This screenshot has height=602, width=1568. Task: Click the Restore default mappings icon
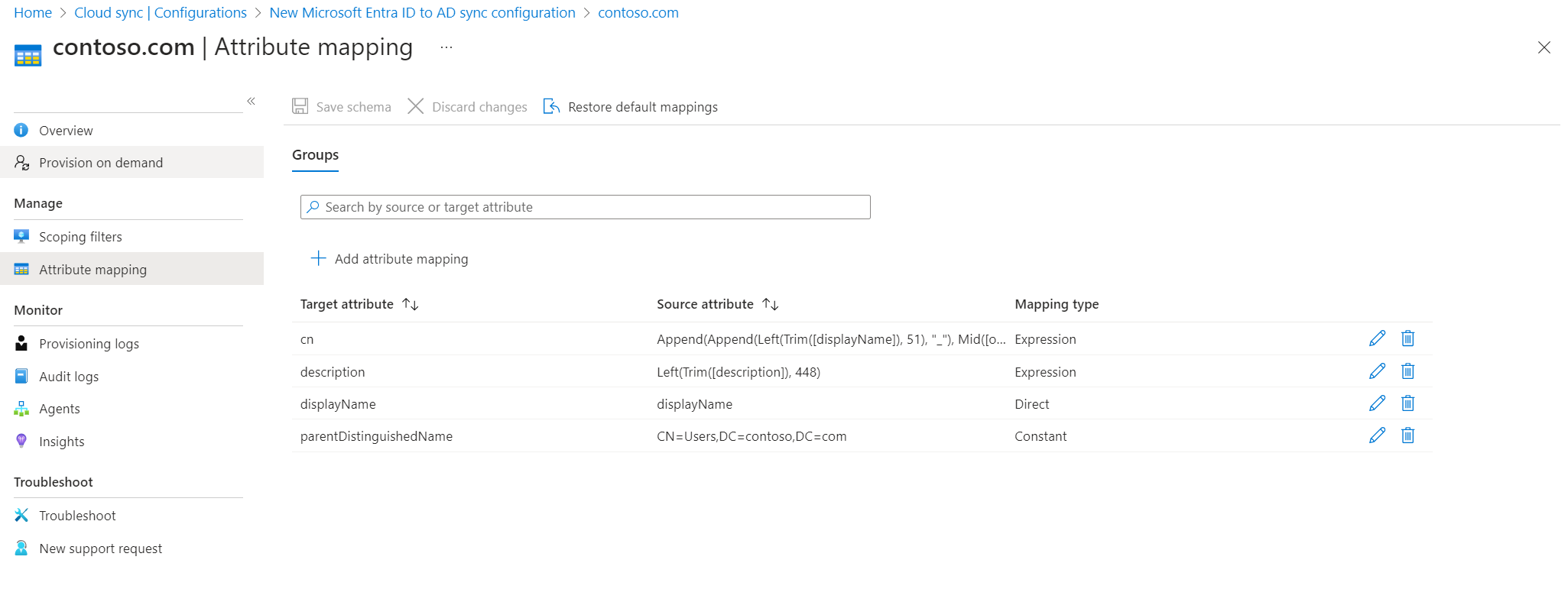point(551,106)
